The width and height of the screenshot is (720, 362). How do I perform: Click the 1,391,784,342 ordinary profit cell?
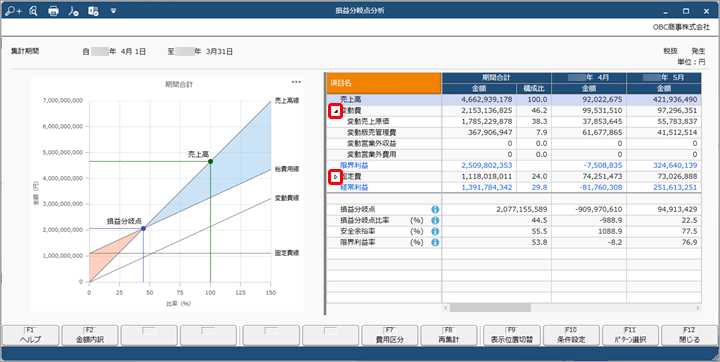tap(479, 187)
